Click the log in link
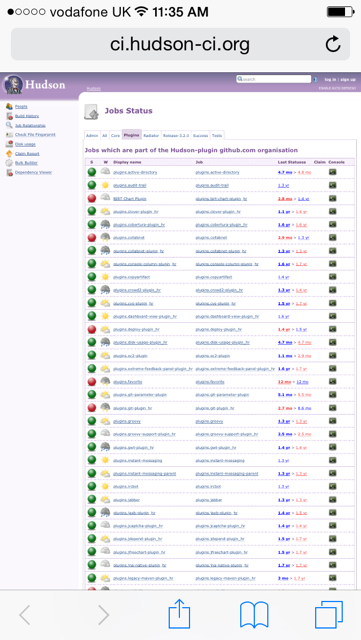This screenshot has height=640, width=361. (330, 80)
